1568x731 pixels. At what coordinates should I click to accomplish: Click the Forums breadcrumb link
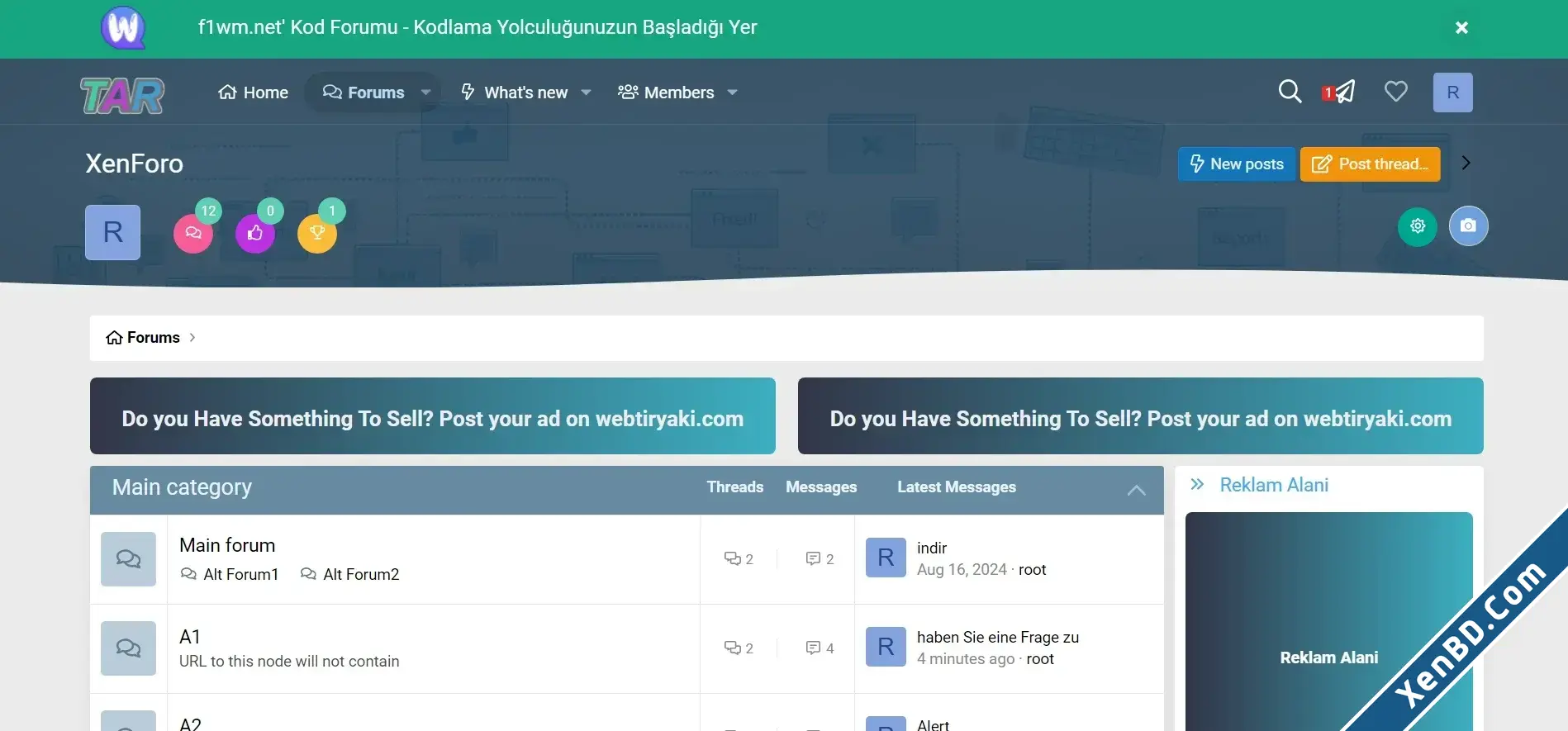(154, 337)
